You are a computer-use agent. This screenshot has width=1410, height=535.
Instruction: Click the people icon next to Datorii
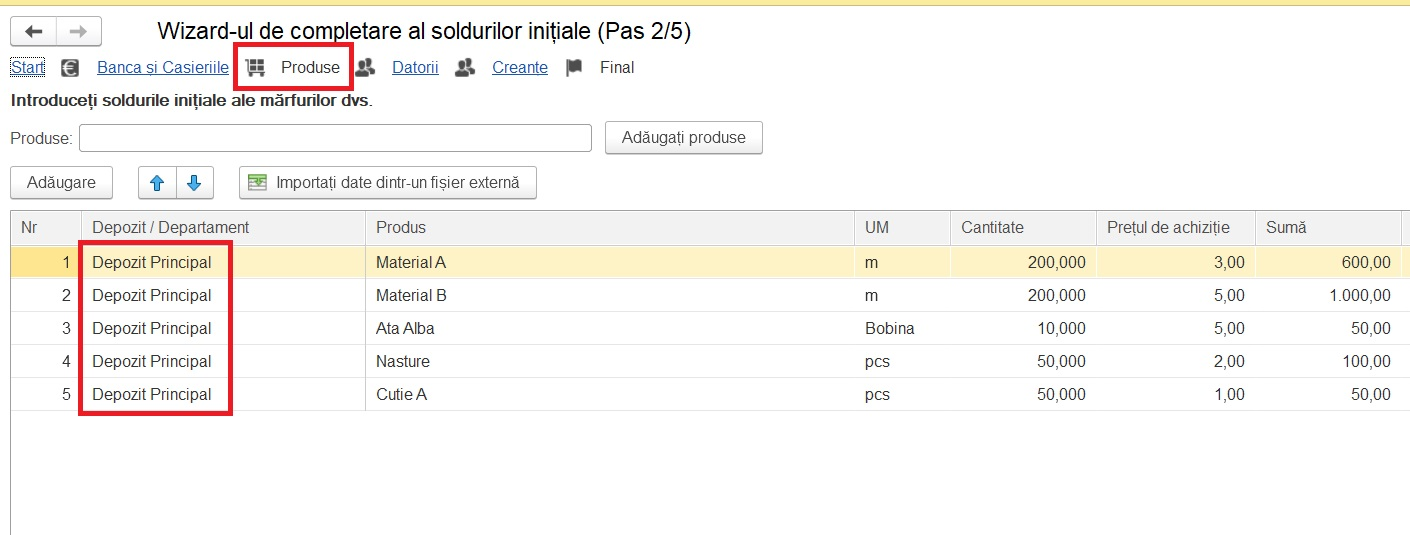tap(366, 68)
